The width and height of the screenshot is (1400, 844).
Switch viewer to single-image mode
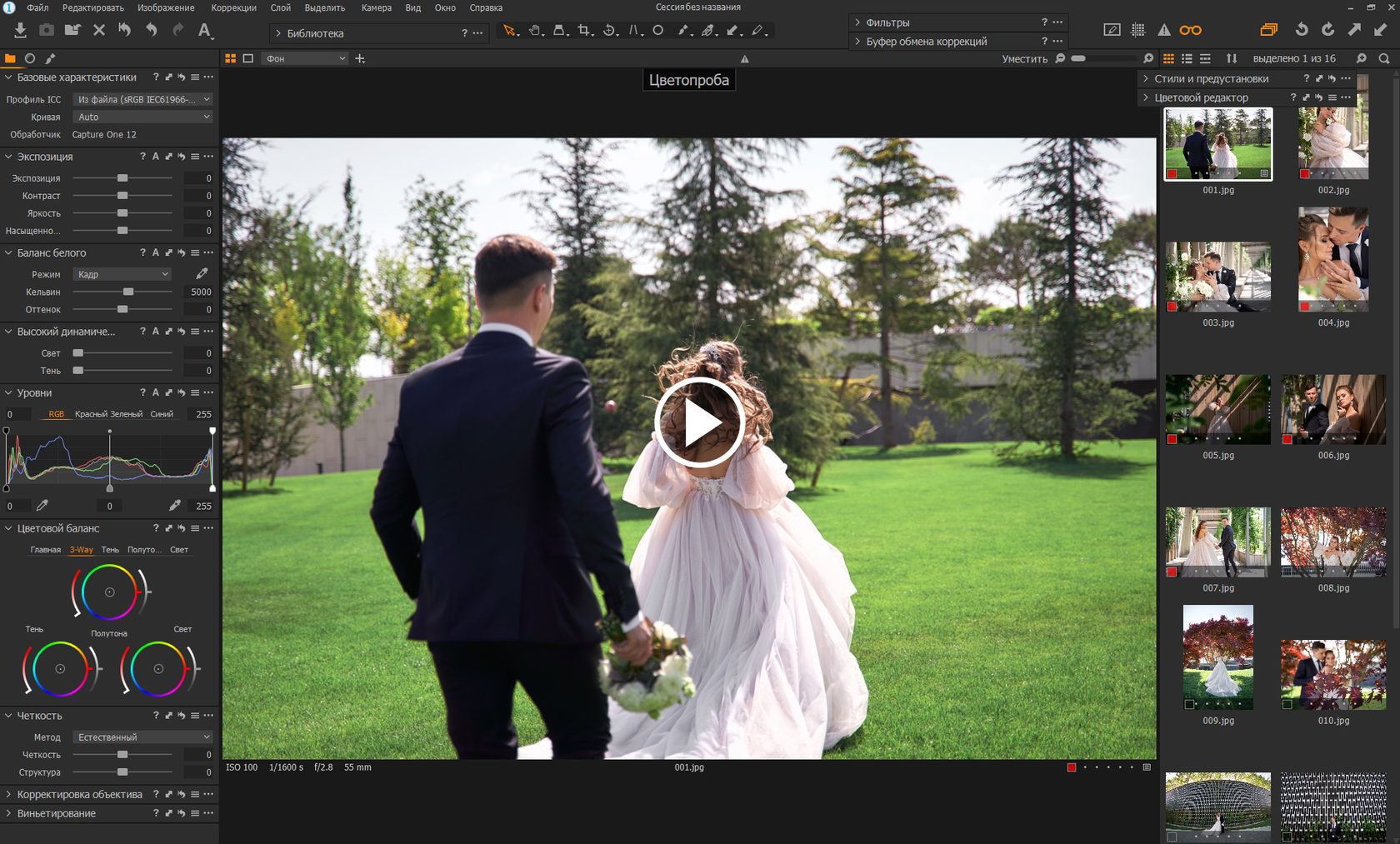248,58
